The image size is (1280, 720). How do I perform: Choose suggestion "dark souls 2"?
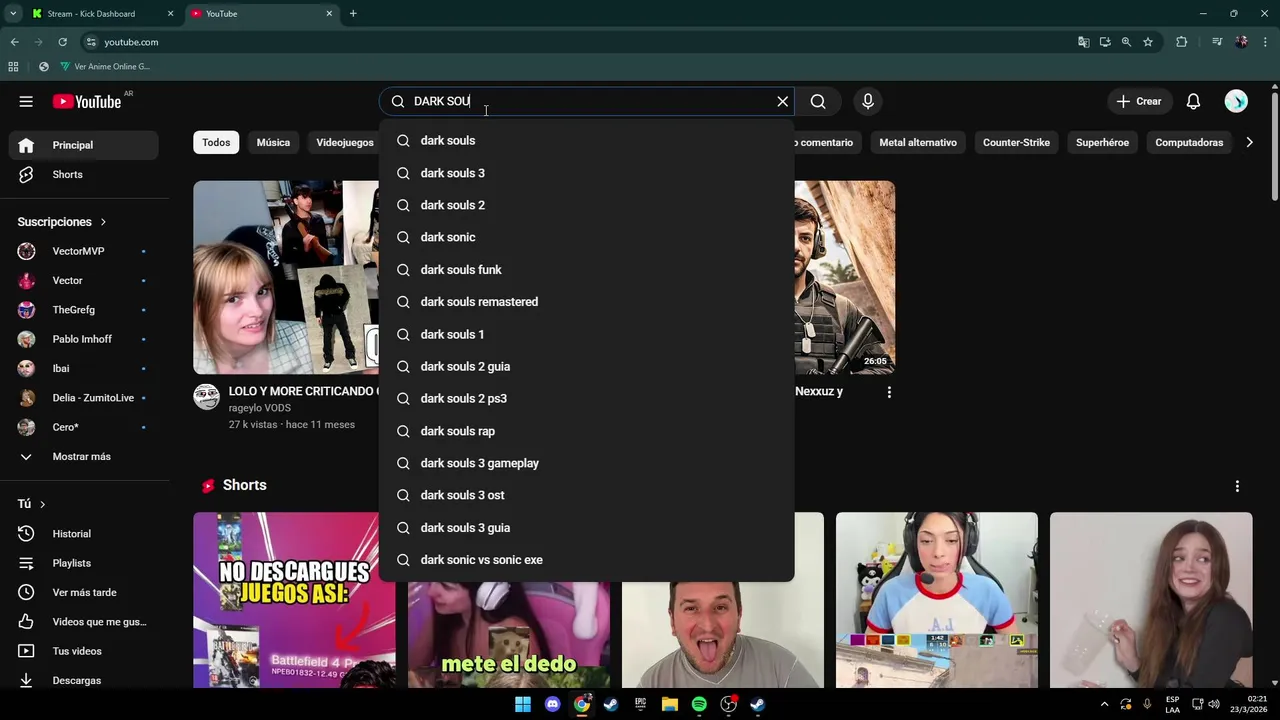click(586, 205)
